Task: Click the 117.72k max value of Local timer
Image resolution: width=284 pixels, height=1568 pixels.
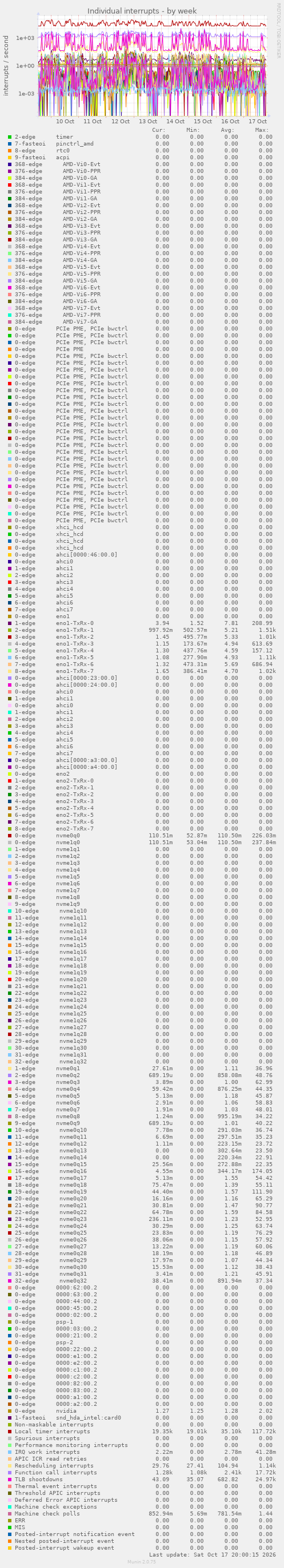Action: click(x=264, y=1431)
